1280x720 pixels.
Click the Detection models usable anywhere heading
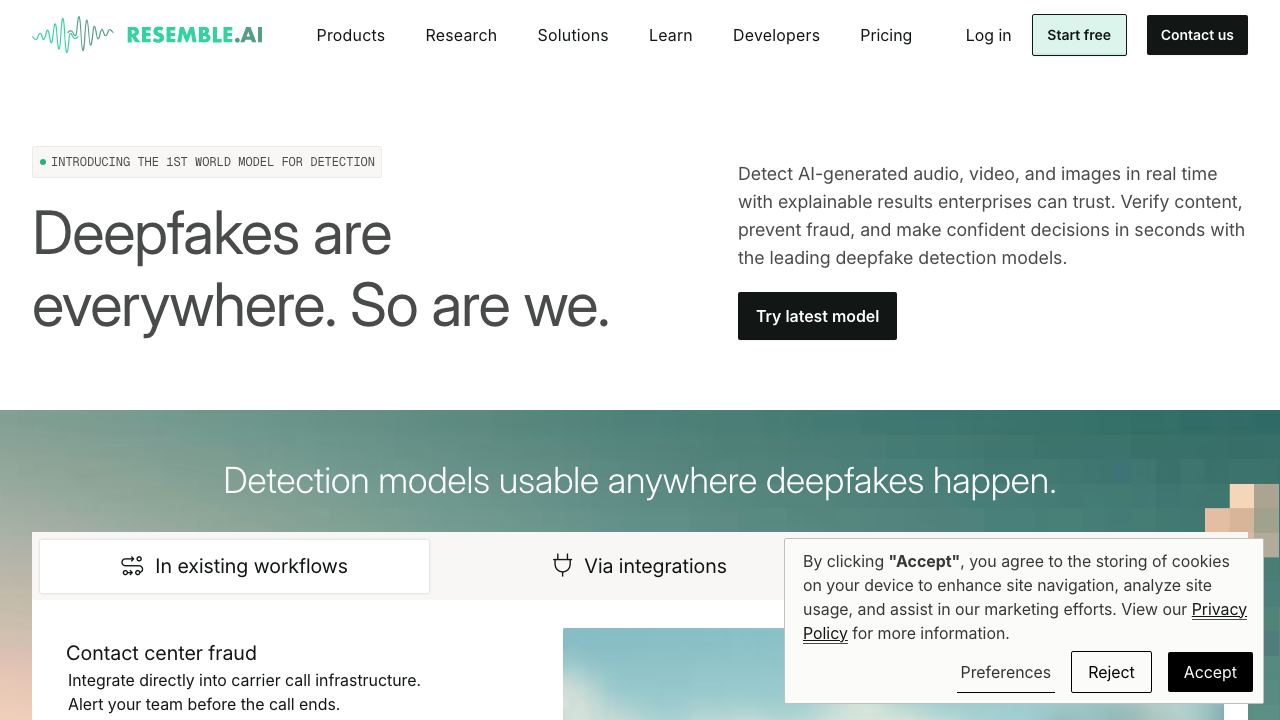[x=640, y=481]
